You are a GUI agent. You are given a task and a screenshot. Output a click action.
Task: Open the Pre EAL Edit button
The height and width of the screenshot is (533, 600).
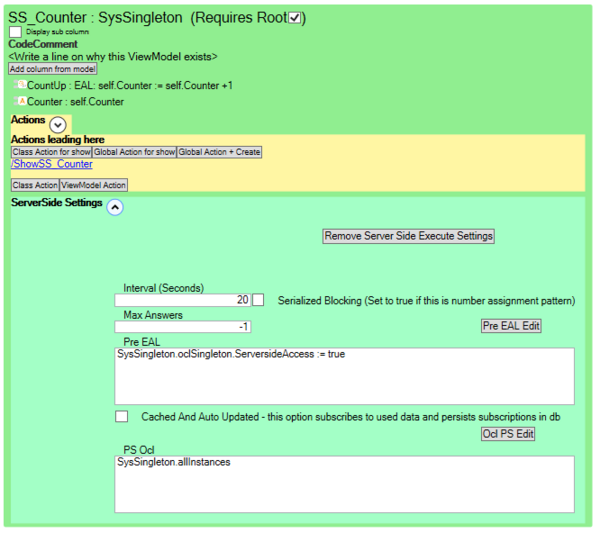coord(511,326)
